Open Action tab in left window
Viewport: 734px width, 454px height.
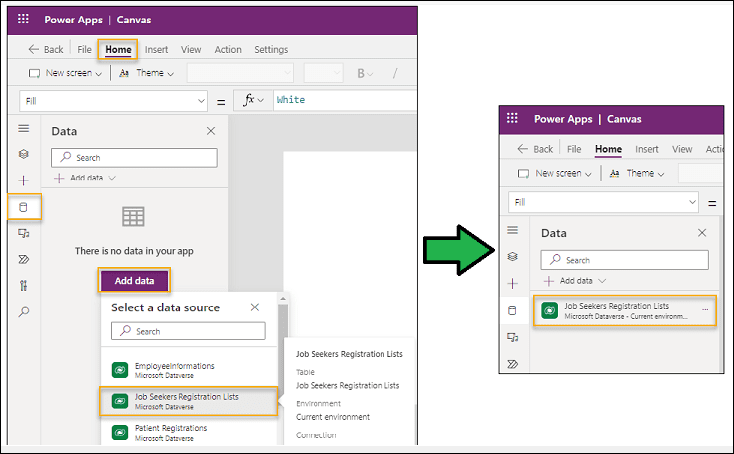click(x=228, y=49)
